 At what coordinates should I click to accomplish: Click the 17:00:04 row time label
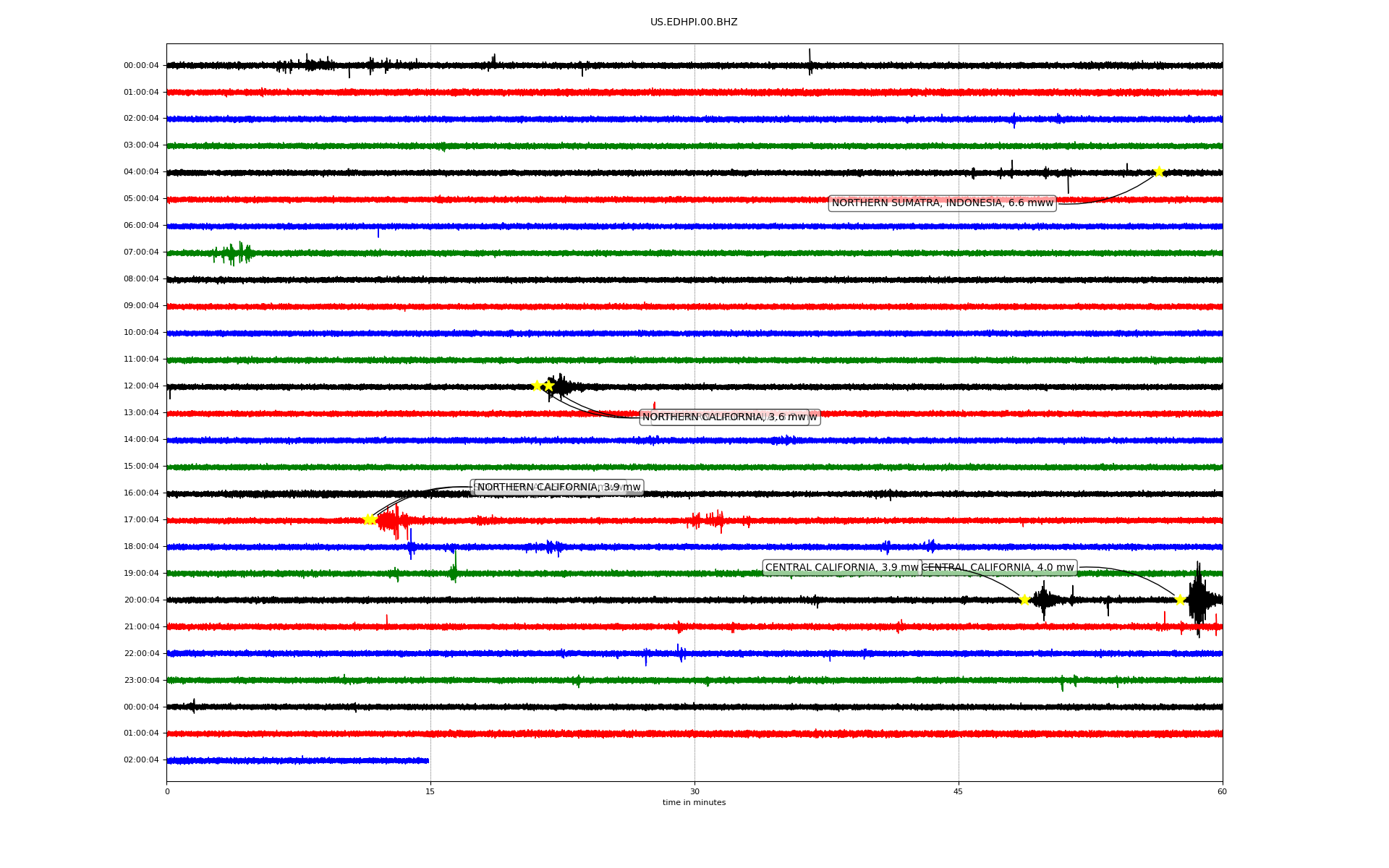pos(141,520)
